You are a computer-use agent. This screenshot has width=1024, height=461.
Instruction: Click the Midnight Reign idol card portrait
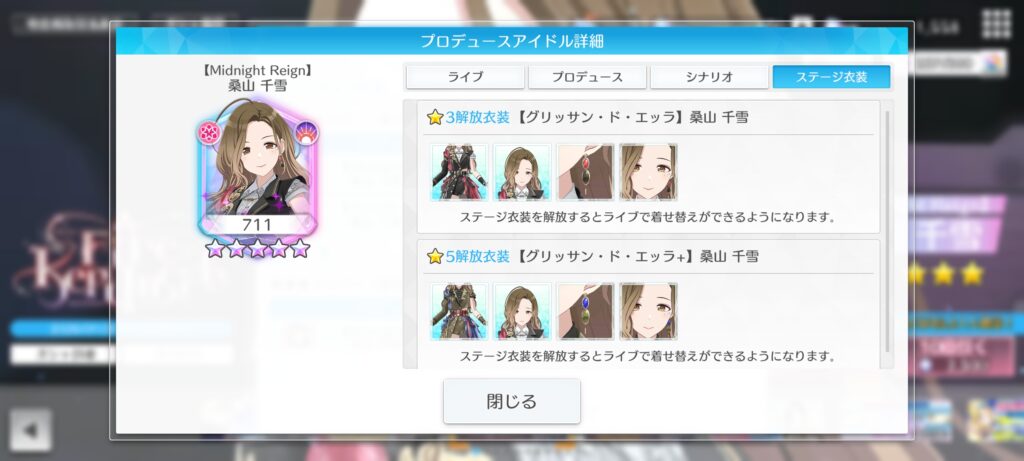(258, 167)
